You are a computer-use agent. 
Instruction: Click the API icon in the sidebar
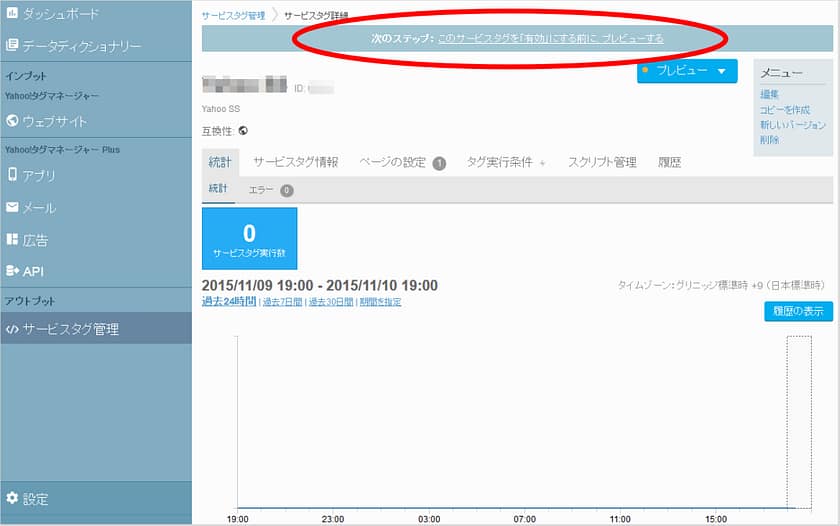(x=13, y=271)
